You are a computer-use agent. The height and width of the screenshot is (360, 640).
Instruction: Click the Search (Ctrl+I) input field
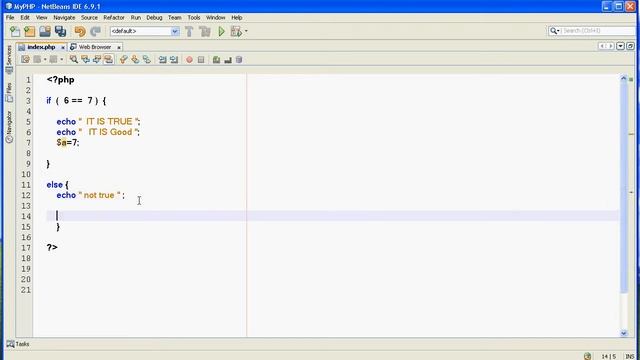598,31
